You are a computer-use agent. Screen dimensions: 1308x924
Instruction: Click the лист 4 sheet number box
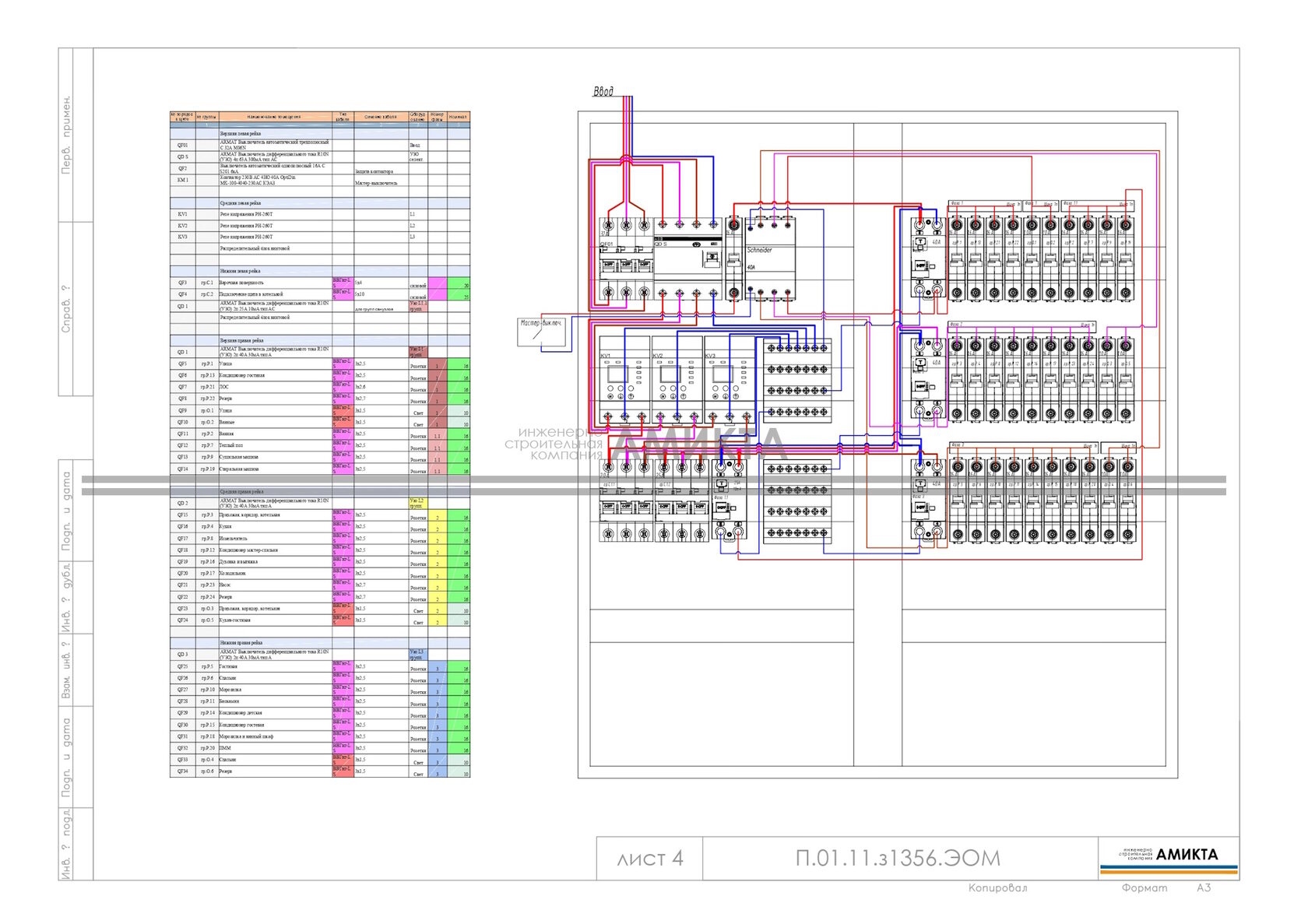click(649, 859)
